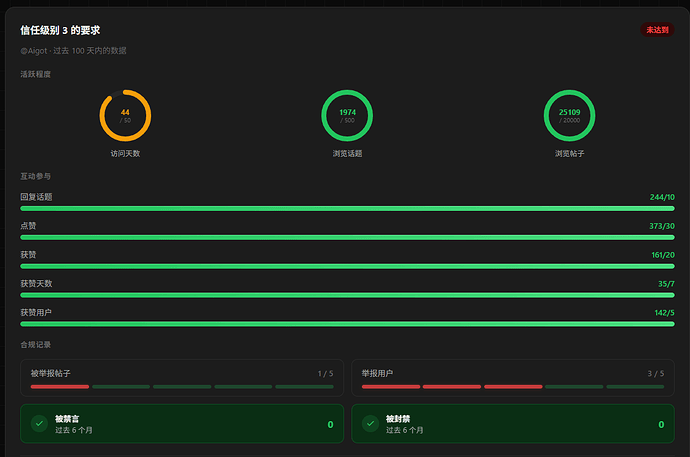Viewport: 690px width, 457px height.
Task: Click the 373/30 value
Action: 662,226
